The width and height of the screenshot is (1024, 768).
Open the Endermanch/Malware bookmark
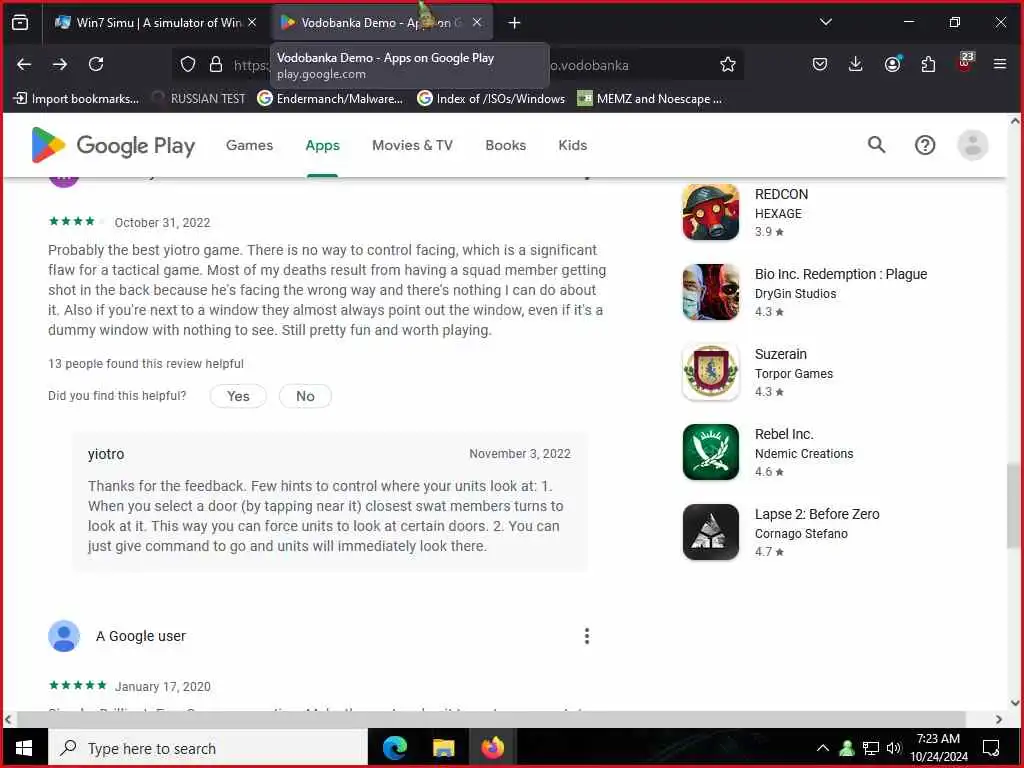[x=330, y=99]
